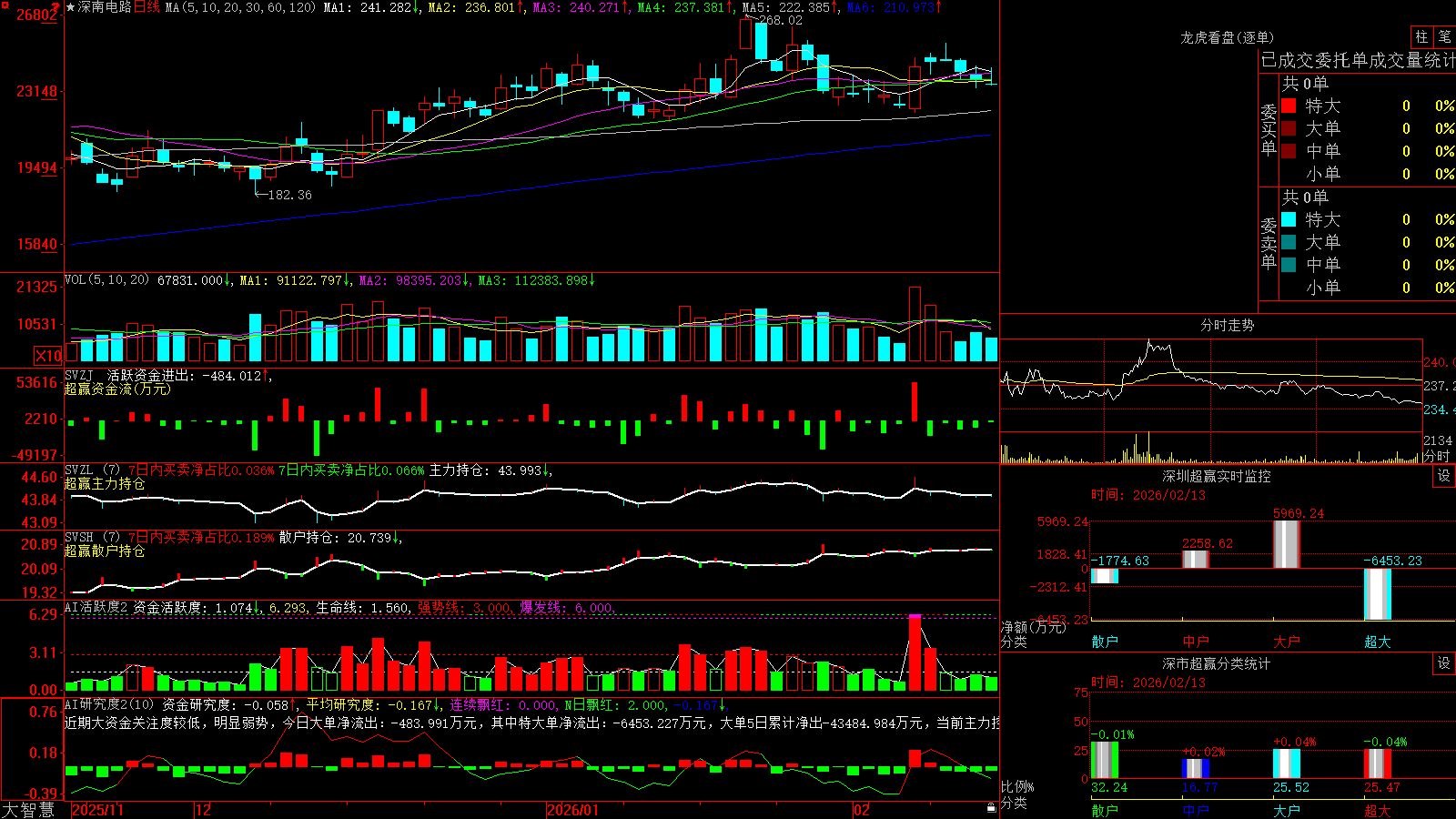The width and height of the screenshot is (1456, 819).
Task: Click teal 大单 sell-order color swatch
Action: 1289,242
